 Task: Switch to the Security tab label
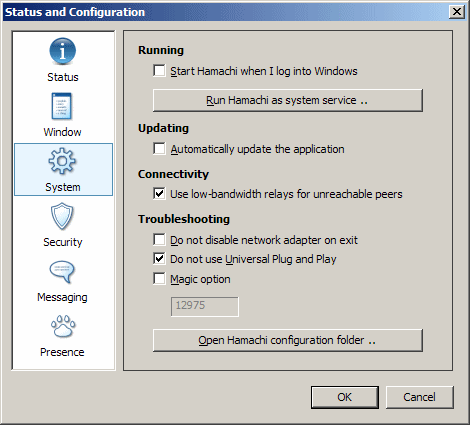point(63,242)
